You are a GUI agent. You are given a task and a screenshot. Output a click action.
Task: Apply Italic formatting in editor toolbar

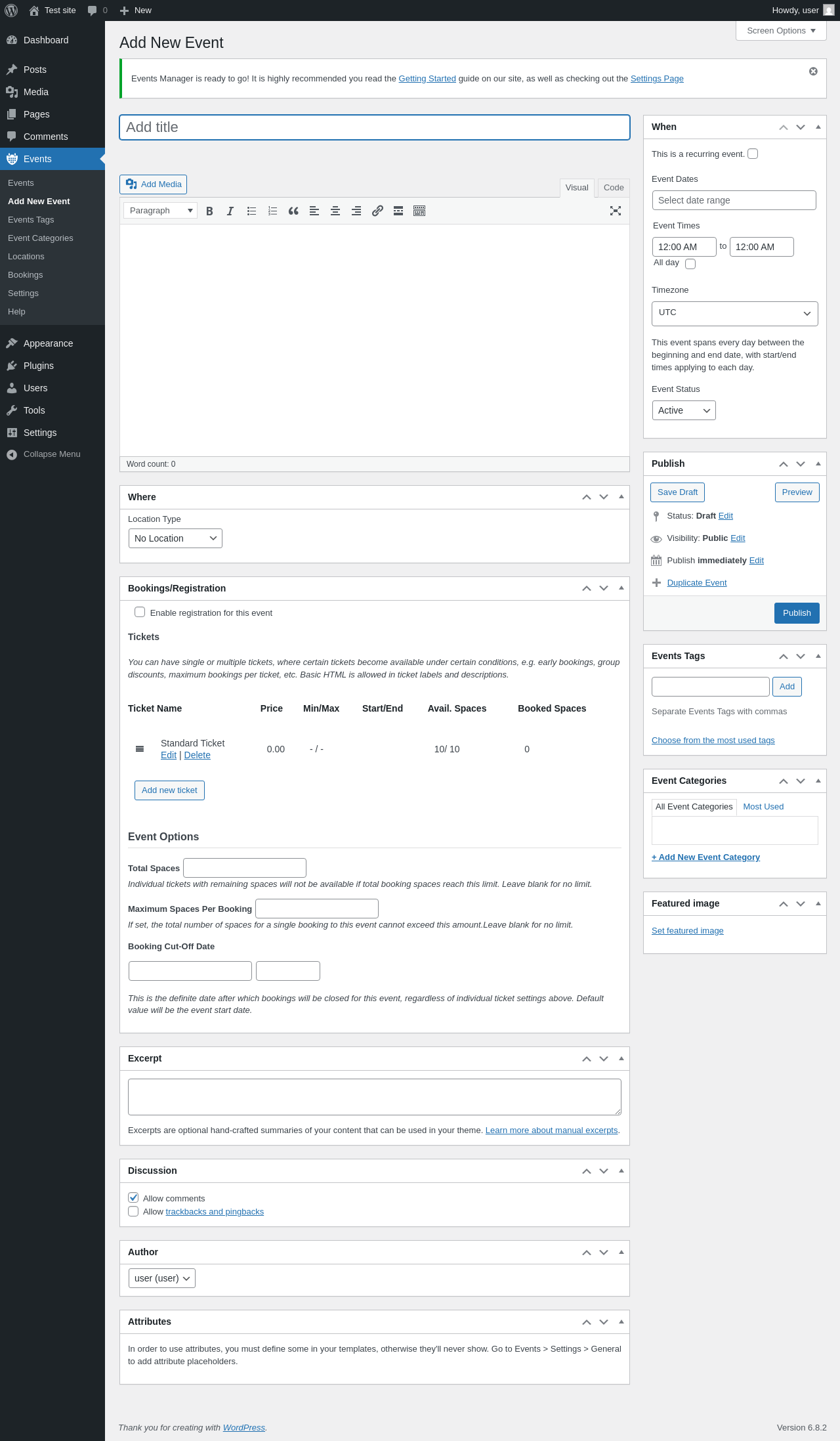[x=230, y=211]
